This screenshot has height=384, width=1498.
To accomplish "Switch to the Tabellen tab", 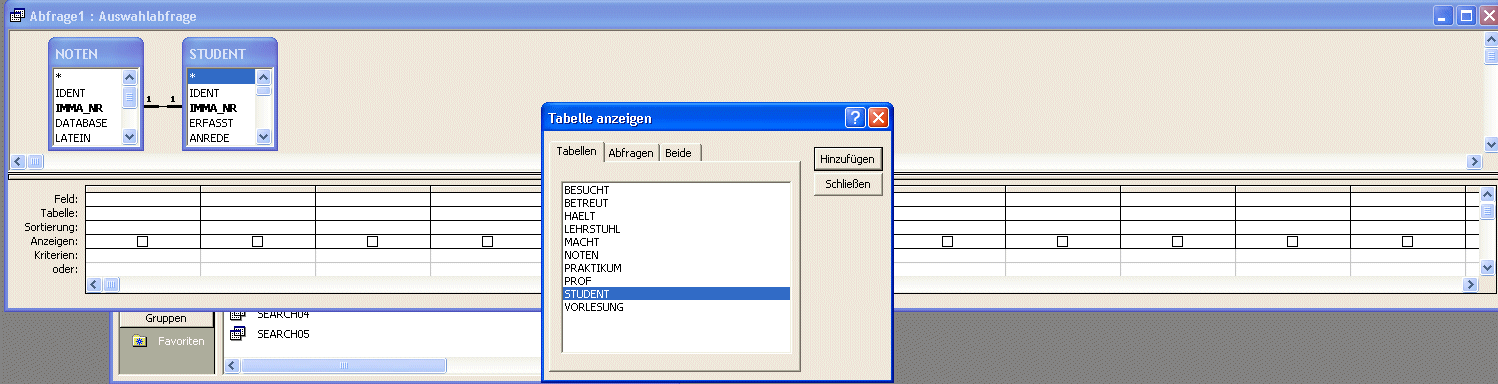I will tap(576, 151).
